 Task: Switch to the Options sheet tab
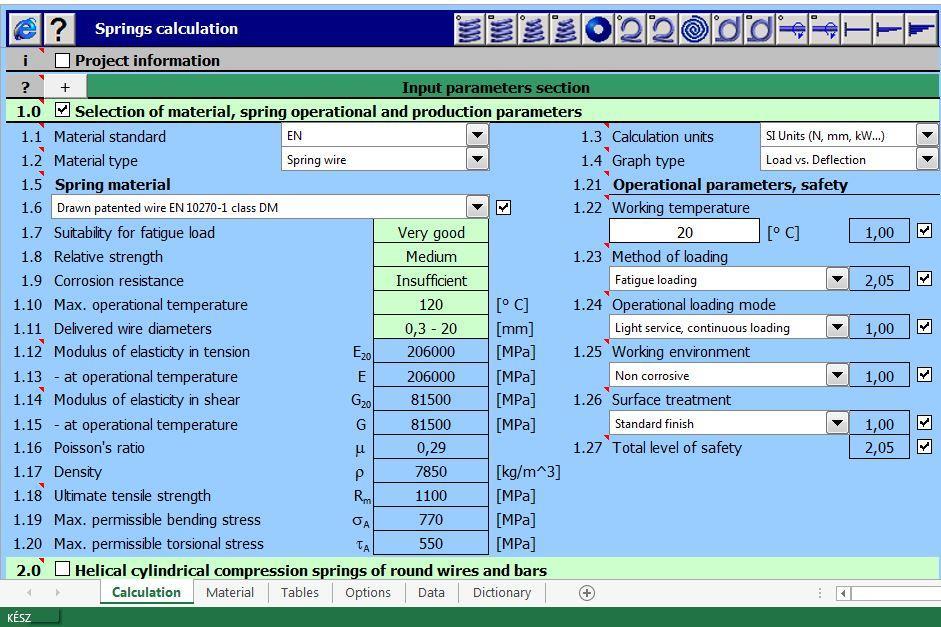pyautogui.click(x=368, y=592)
